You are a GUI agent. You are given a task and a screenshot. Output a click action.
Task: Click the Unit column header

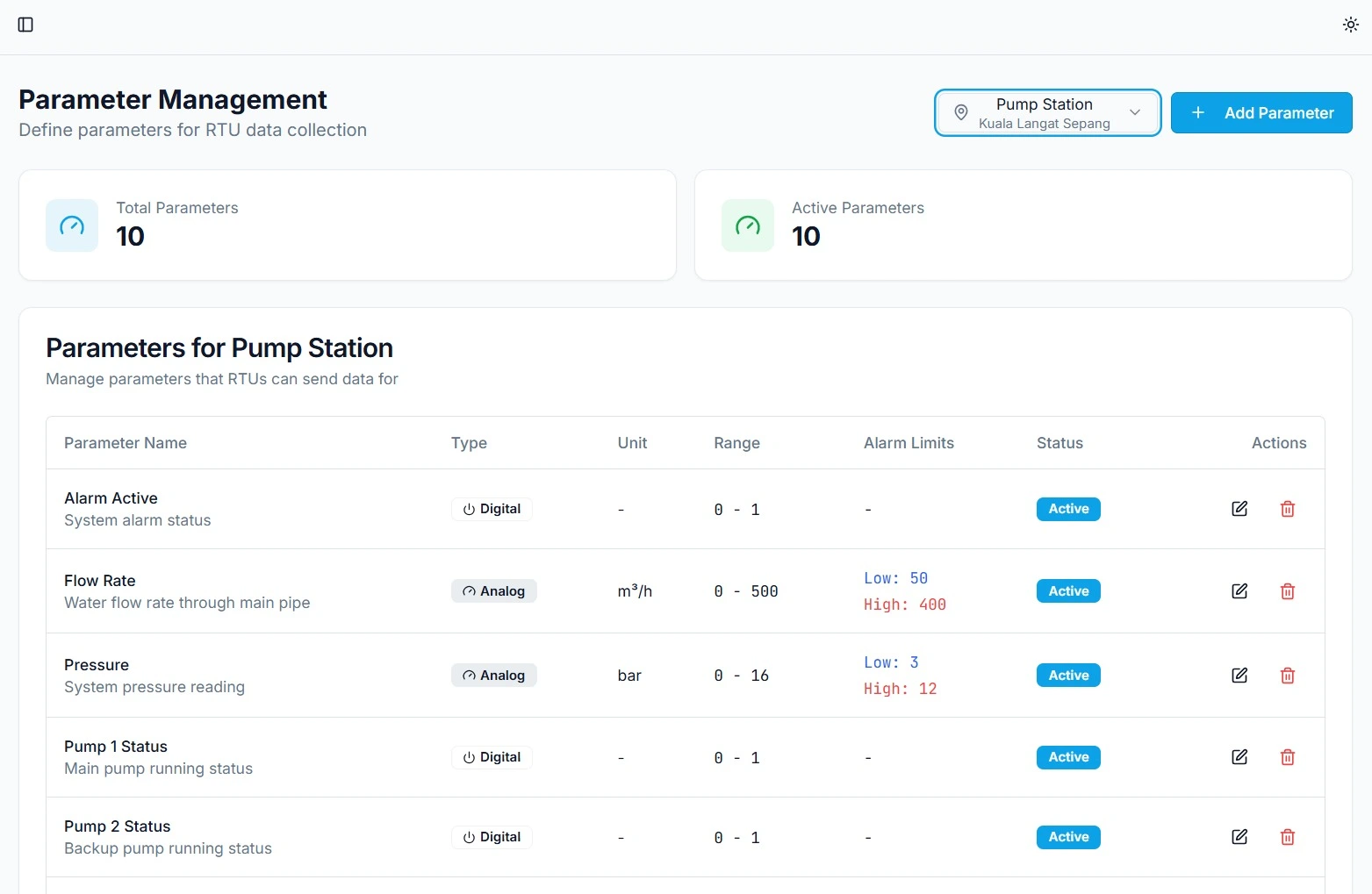(632, 443)
